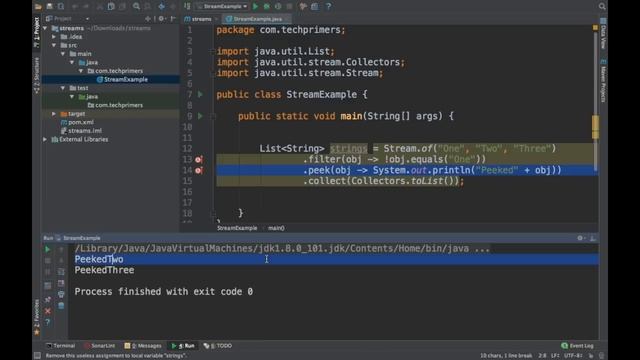Click the Help question mark in top toolbar
The width and height of the screenshot is (640, 360).
coord(329,6)
